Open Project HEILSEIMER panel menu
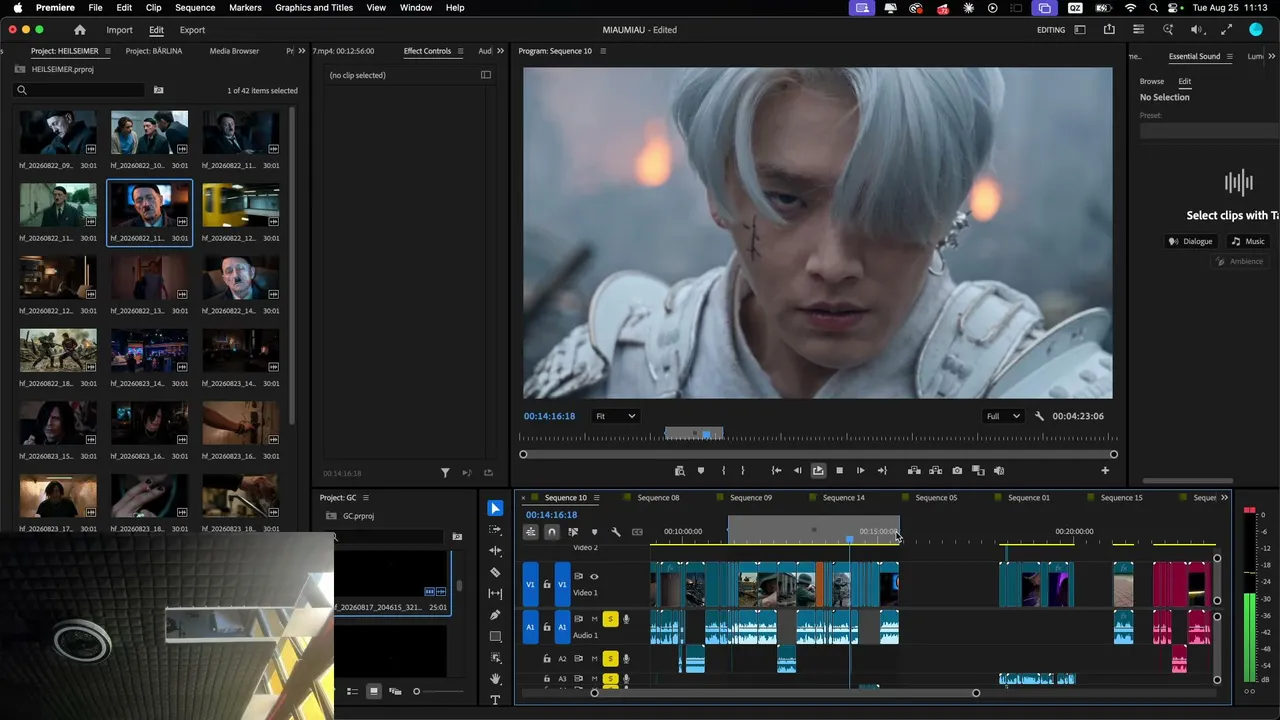This screenshot has height=720, width=1280. 108,51
